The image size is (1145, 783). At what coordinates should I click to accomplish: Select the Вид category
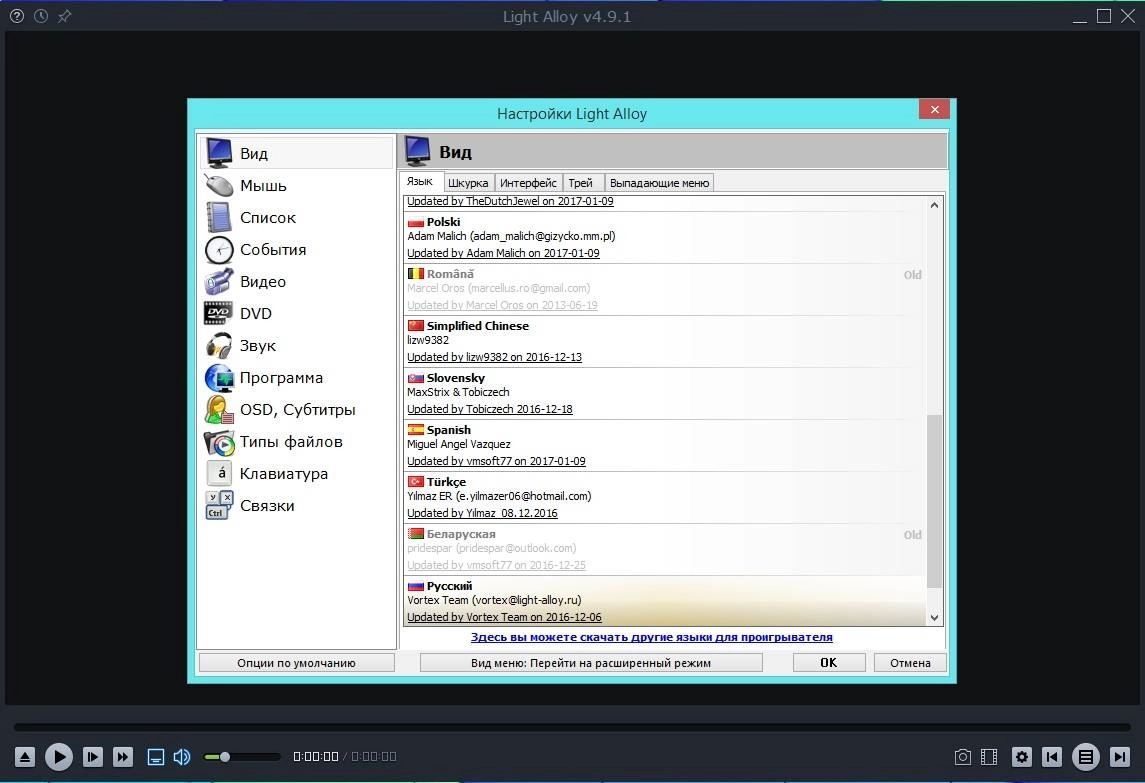coord(296,153)
